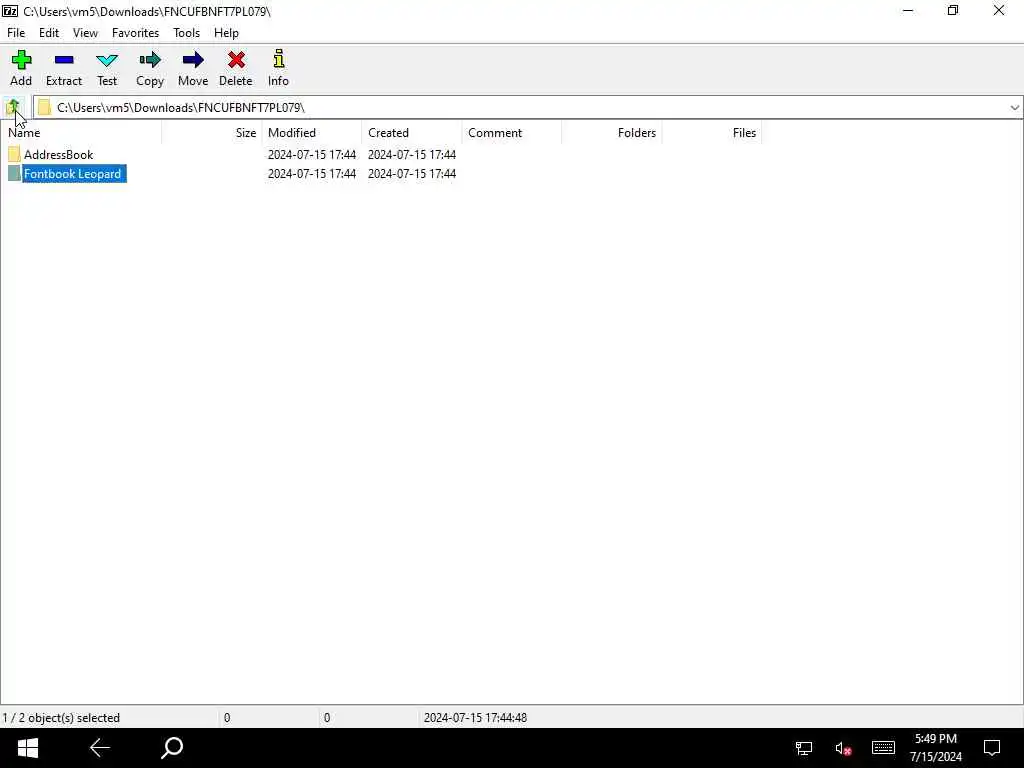Click Fontbook Leopard's Created date cell
The image size is (1024, 768).
click(411, 174)
